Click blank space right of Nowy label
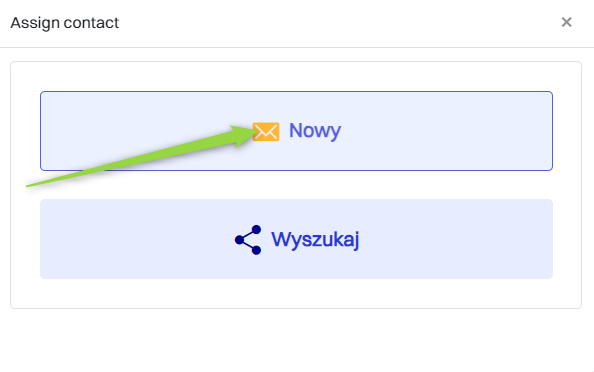The image size is (594, 372). point(447,131)
